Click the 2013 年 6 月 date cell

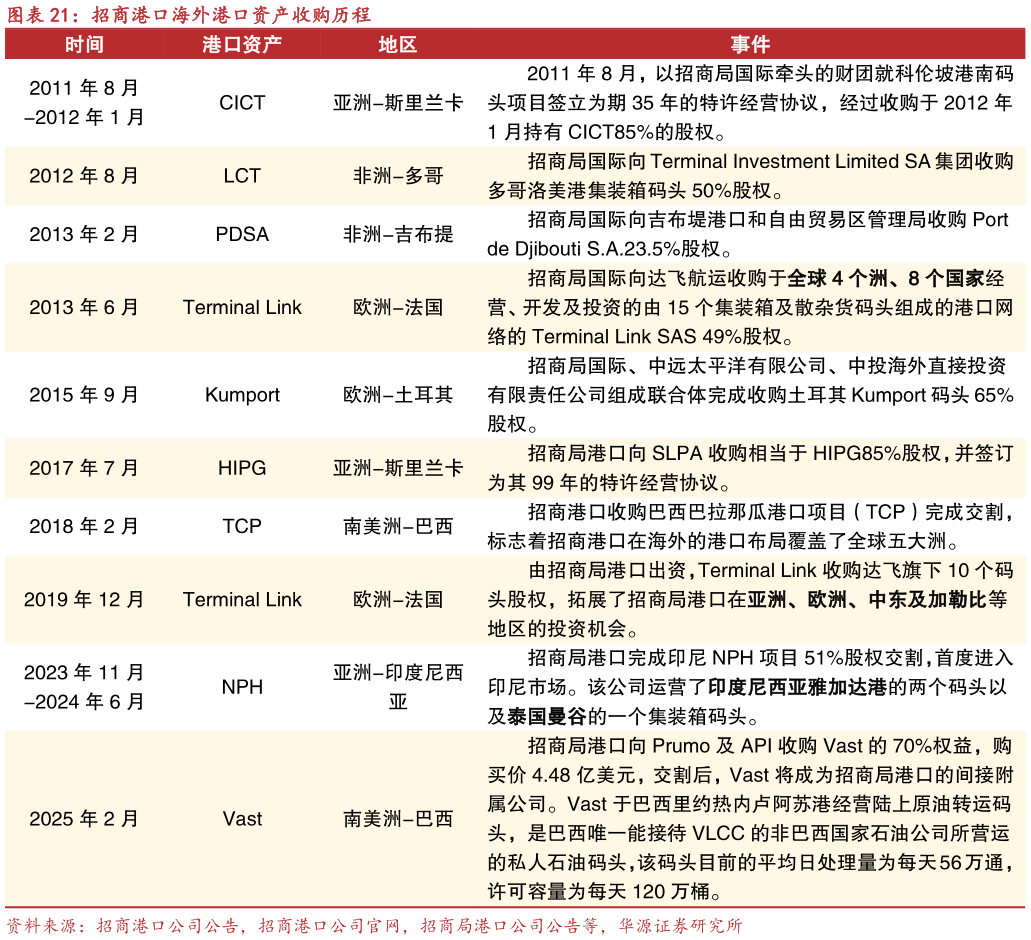pyautogui.click(x=84, y=307)
